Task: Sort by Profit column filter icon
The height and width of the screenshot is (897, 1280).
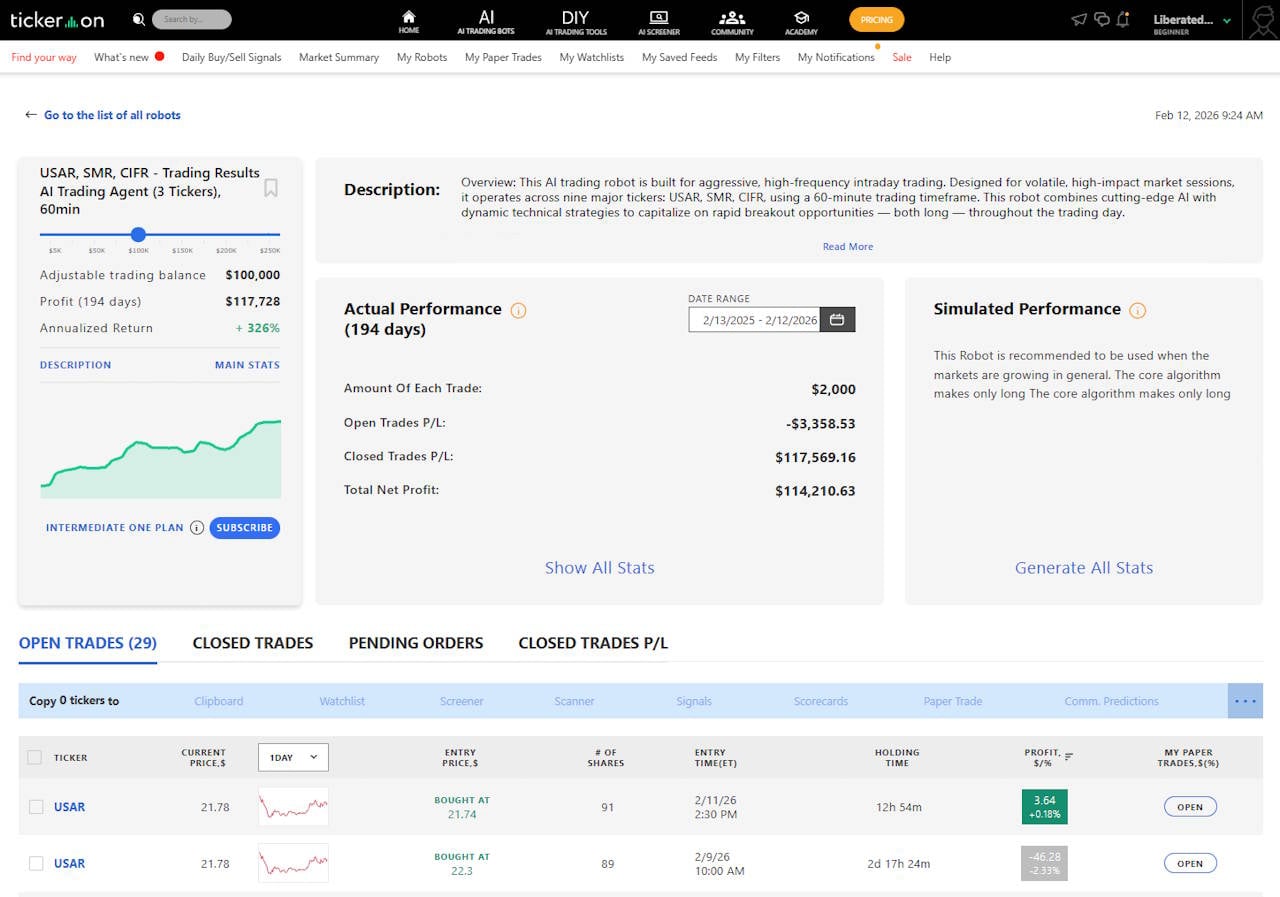Action: [1069, 757]
